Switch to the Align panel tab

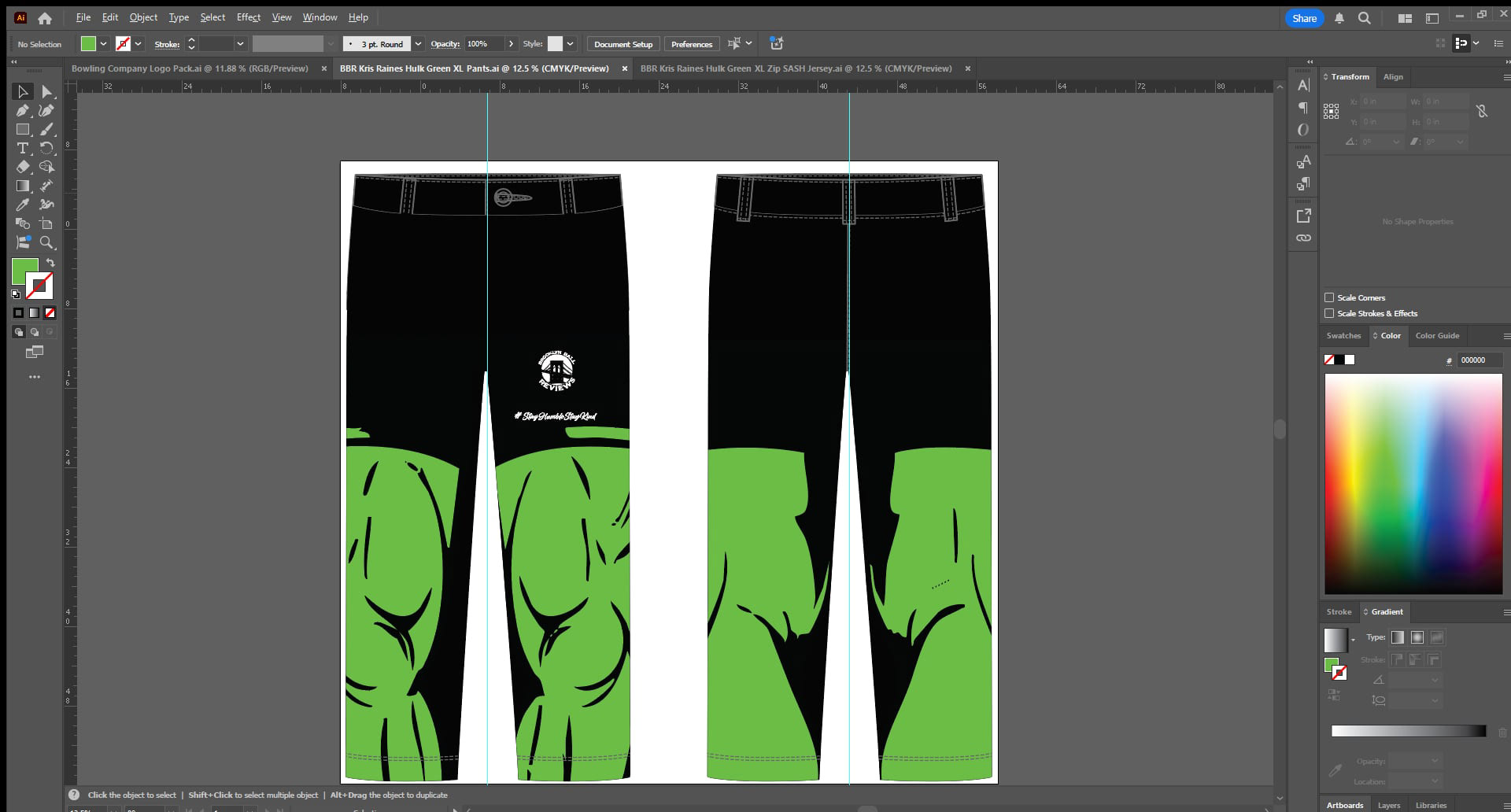tap(1393, 77)
